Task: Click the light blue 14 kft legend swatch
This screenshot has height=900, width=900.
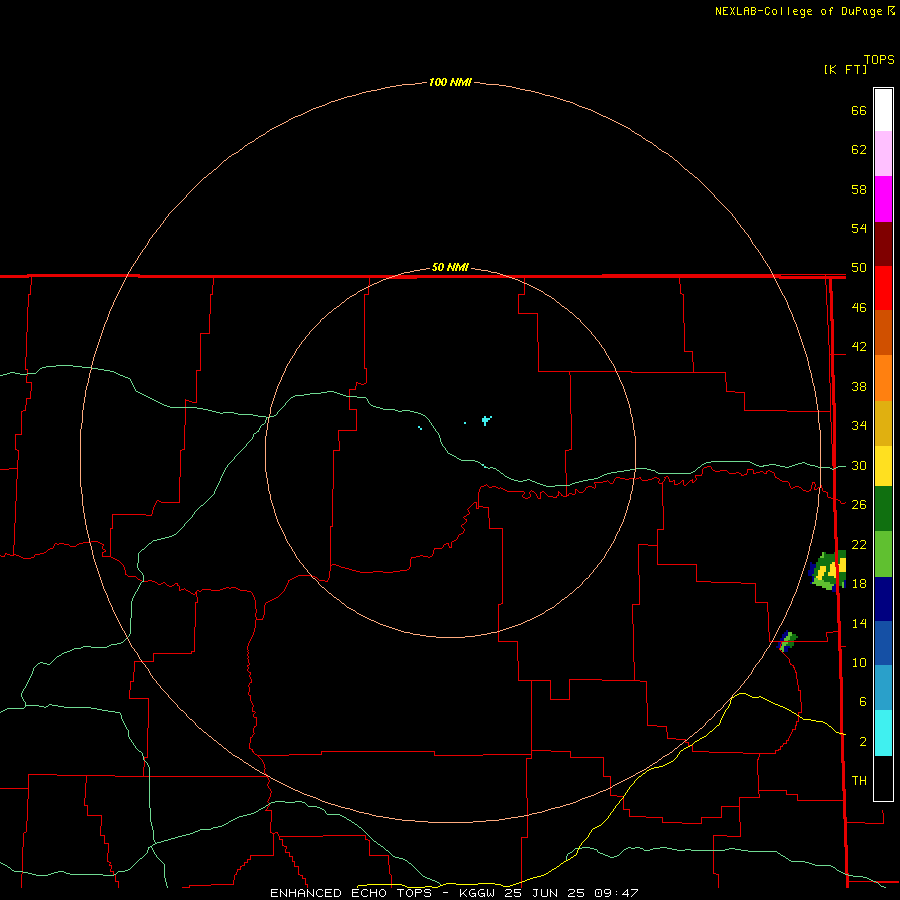Action: click(x=883, y=688)
